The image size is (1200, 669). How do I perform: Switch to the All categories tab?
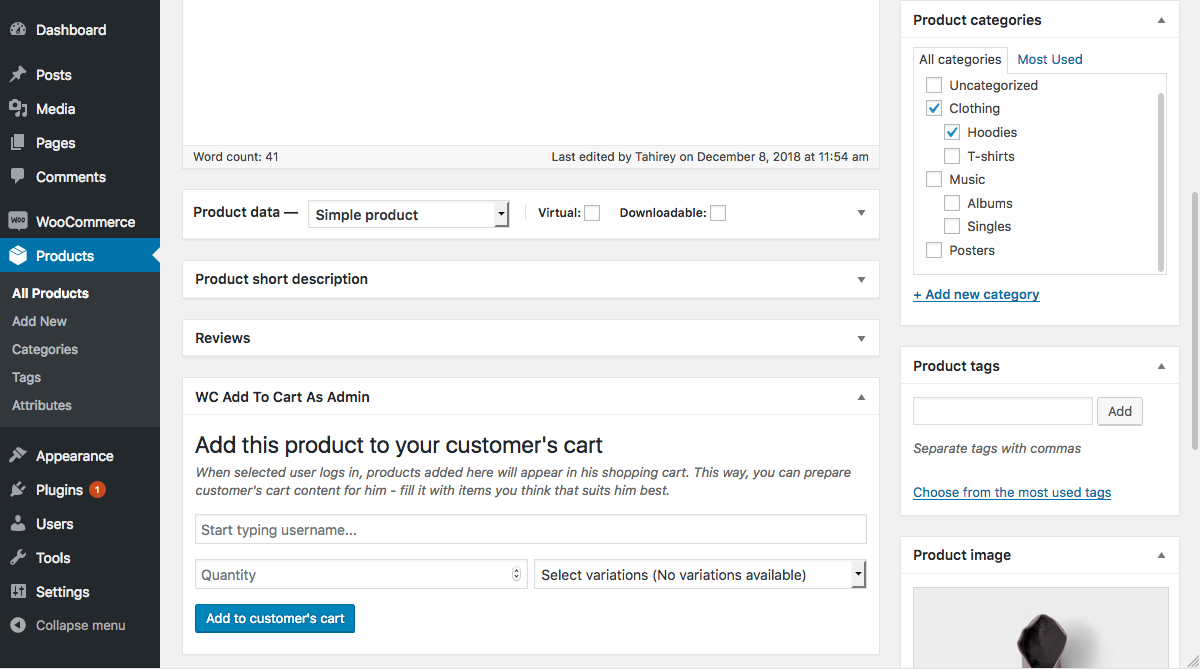point(960,59)
